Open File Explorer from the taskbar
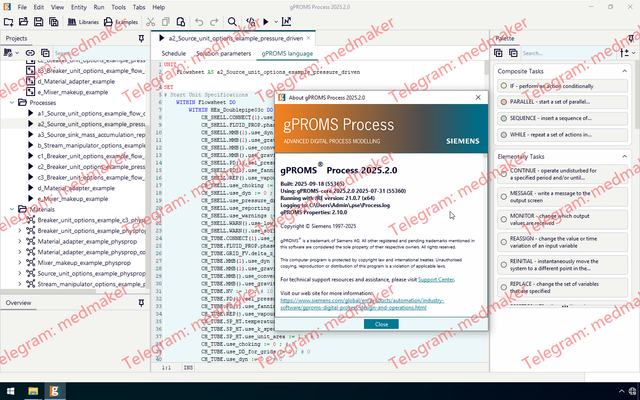The image size is (640, 400). (x=33, y=391)
